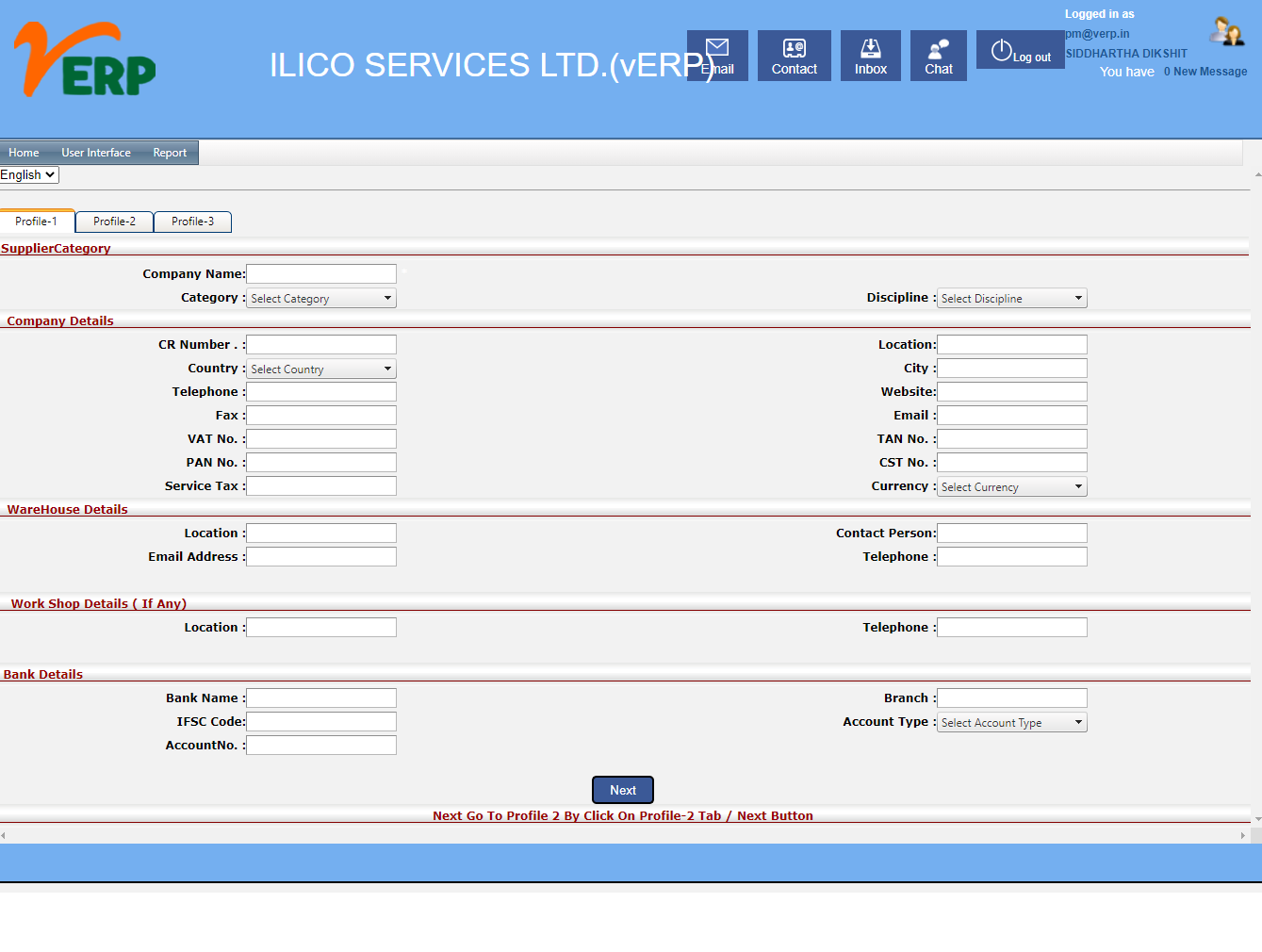Click the SIDDHARTHA DIKSHIT name text
The width and height of the screenshot is (1262, 952).
1126,54
